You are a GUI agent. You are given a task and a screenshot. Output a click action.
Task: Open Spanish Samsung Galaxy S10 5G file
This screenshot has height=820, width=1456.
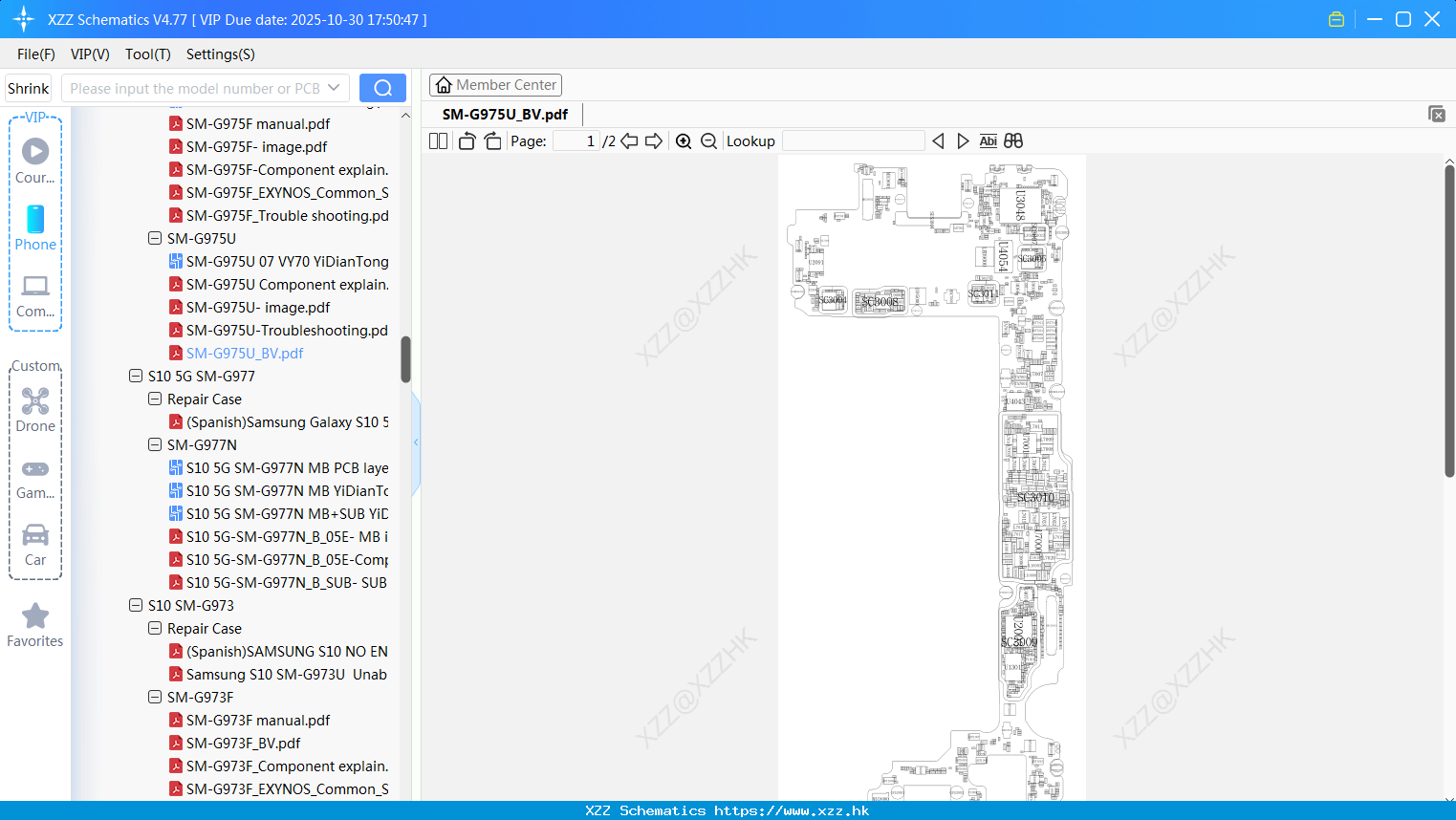(279, 421)
